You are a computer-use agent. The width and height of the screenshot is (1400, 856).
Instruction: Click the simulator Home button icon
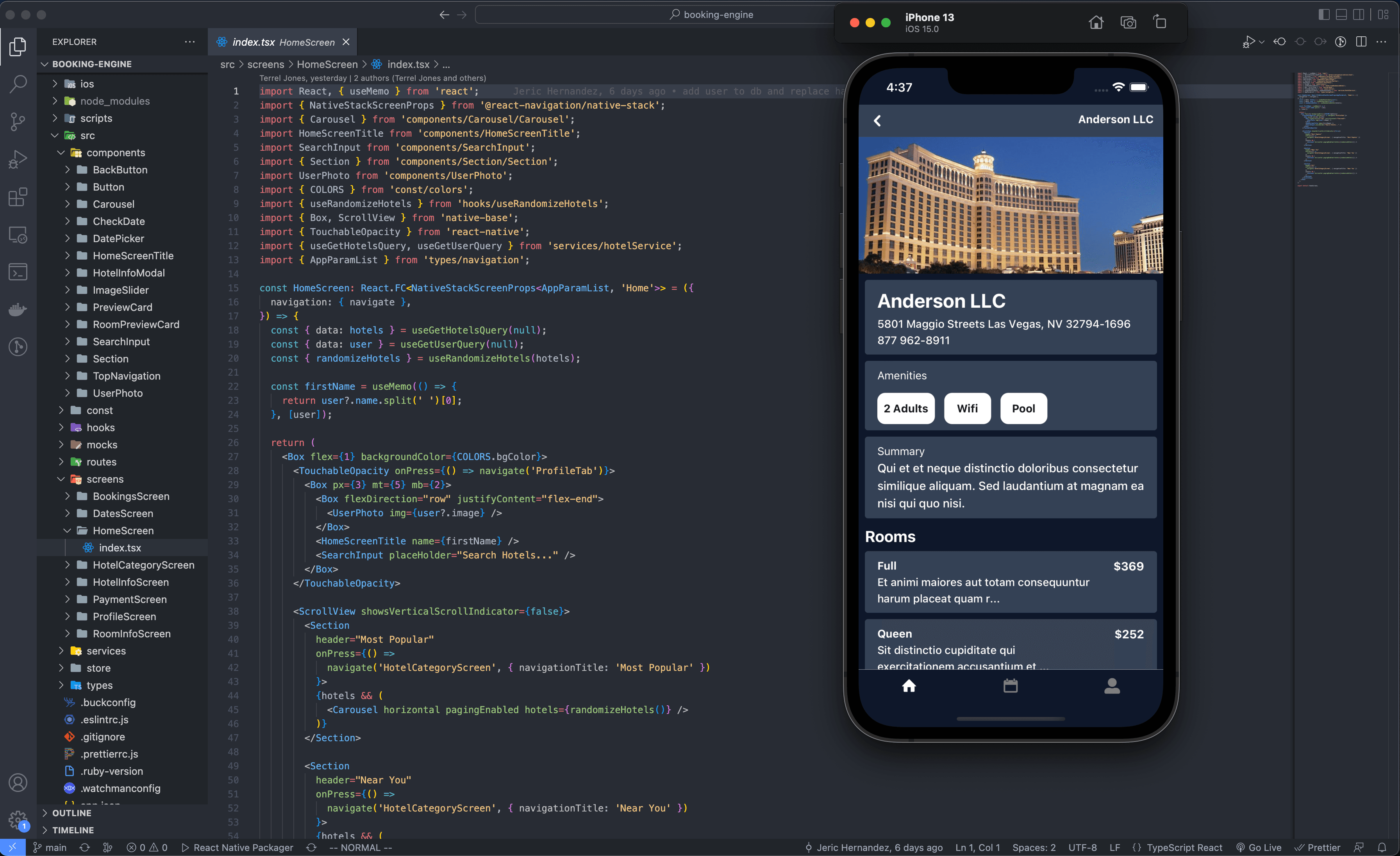(x=1096, y=22)
